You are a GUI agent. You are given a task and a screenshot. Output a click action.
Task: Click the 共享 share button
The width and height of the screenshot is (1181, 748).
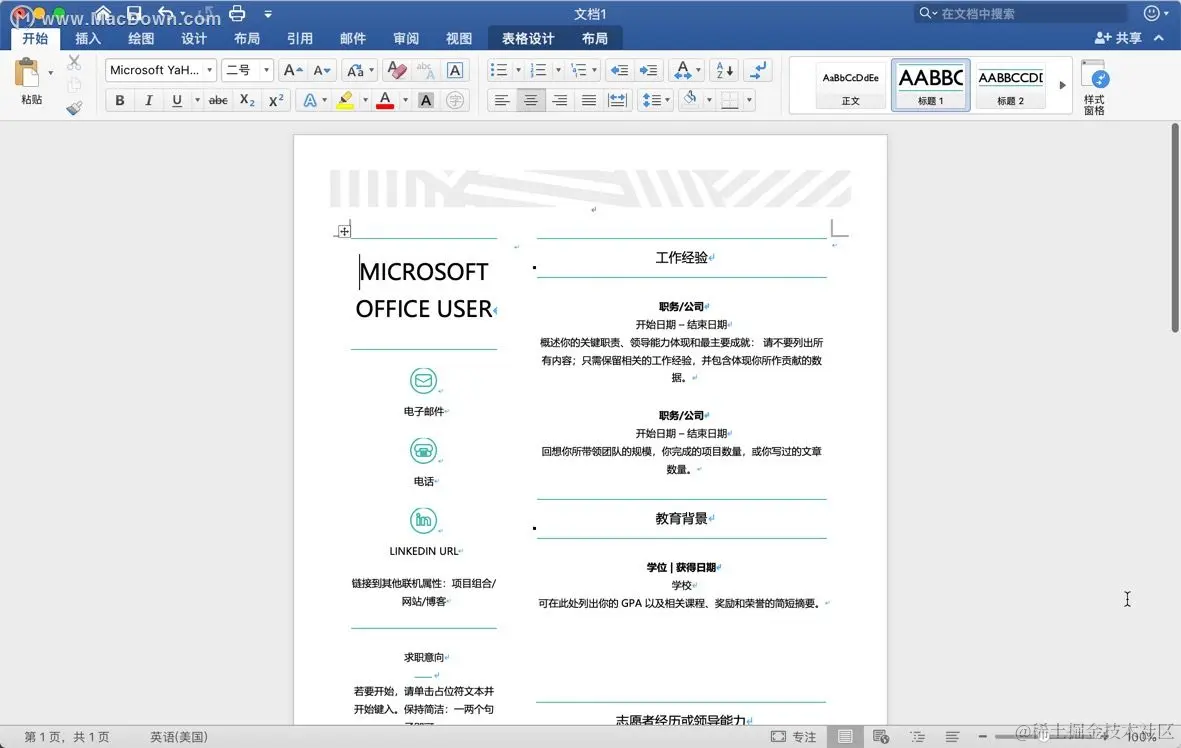(x=1118, y=38)
